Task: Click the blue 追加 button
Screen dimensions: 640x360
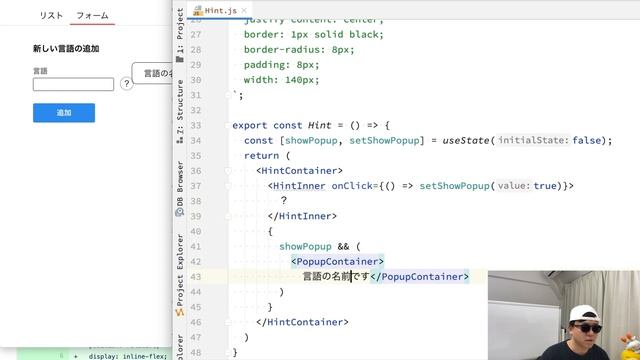Action: pos(64,113)
